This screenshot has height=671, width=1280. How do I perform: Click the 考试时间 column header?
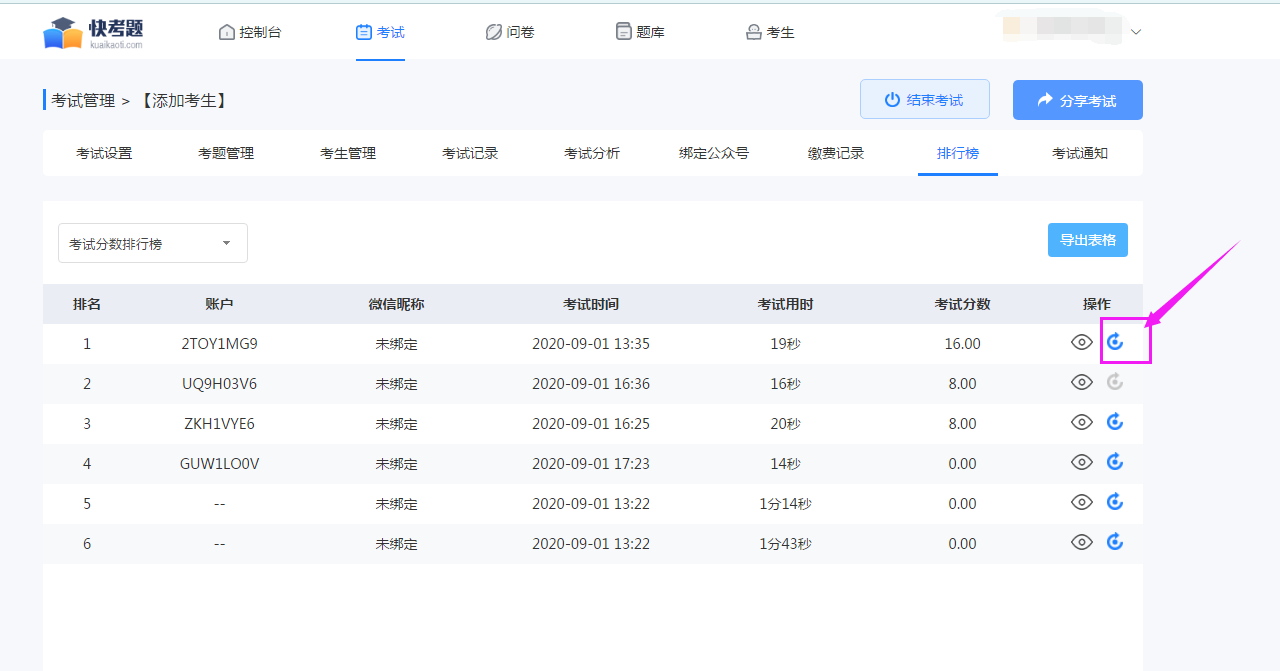(x=591, y=304)
